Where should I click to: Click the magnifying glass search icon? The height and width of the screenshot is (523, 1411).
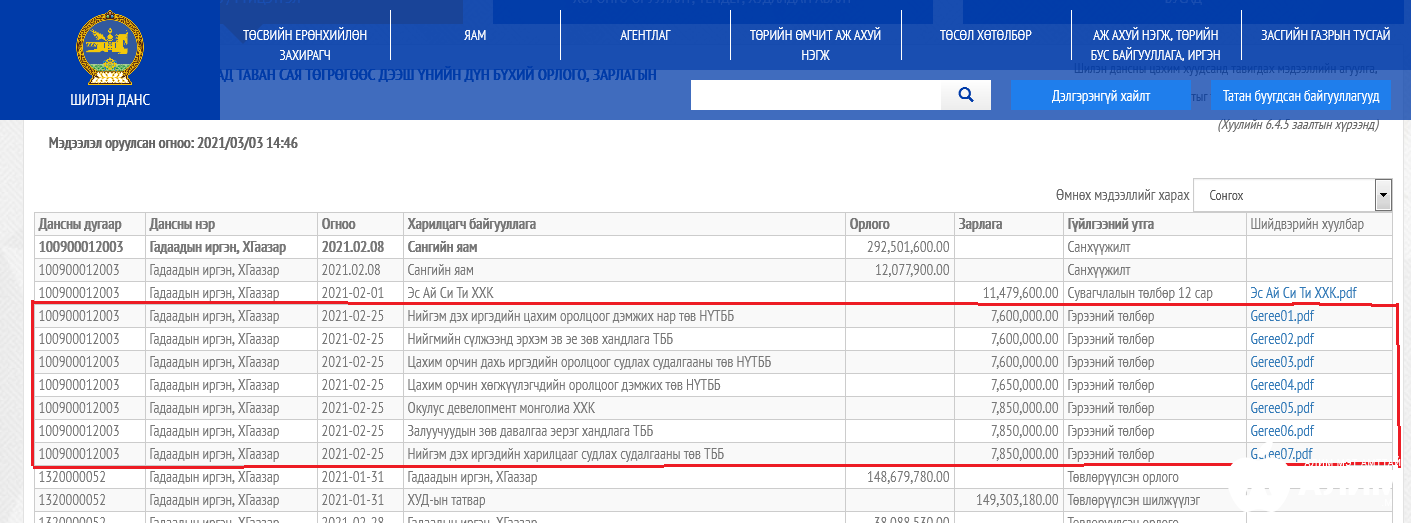[x=966, y=95]
